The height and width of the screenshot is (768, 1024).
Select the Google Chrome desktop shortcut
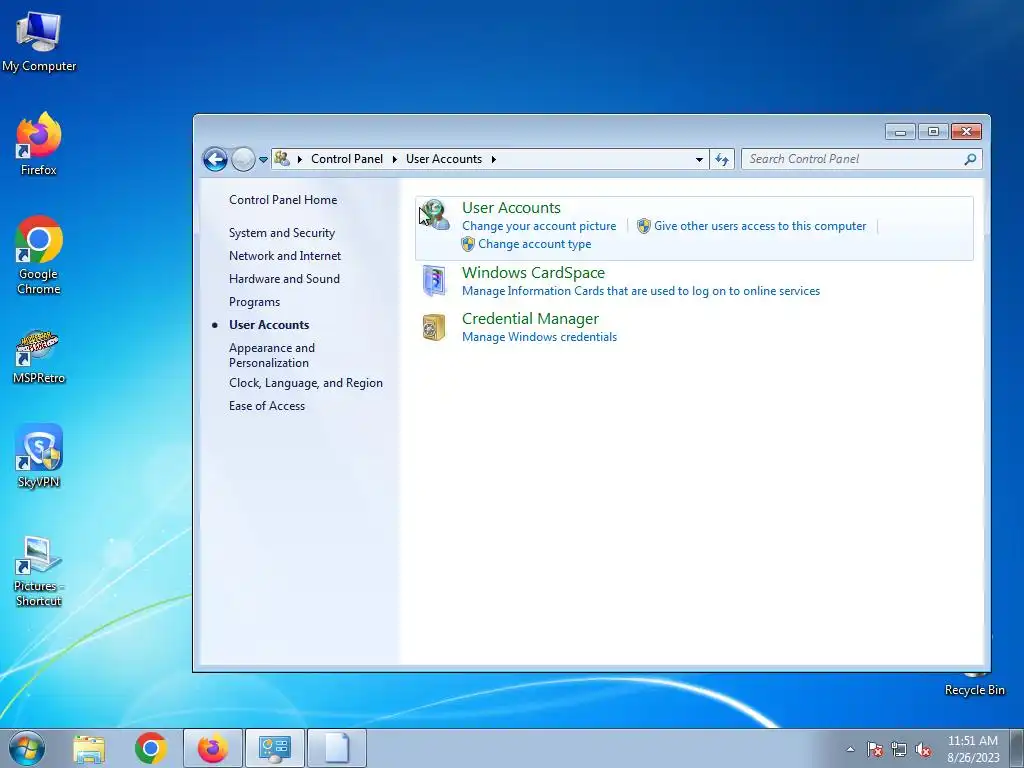pyautogui.click(x=39, y=255)
